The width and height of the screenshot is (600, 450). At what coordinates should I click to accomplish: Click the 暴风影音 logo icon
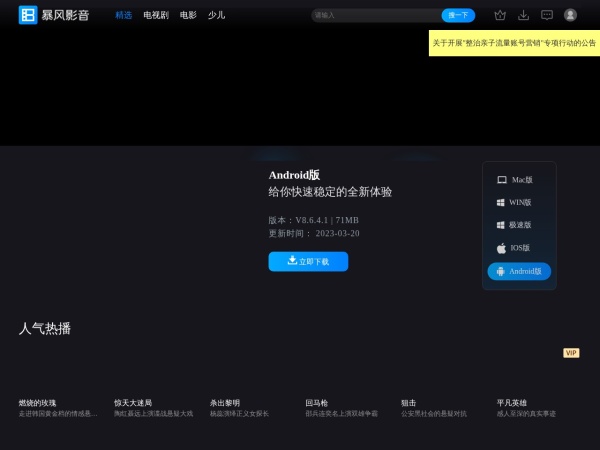28,15
